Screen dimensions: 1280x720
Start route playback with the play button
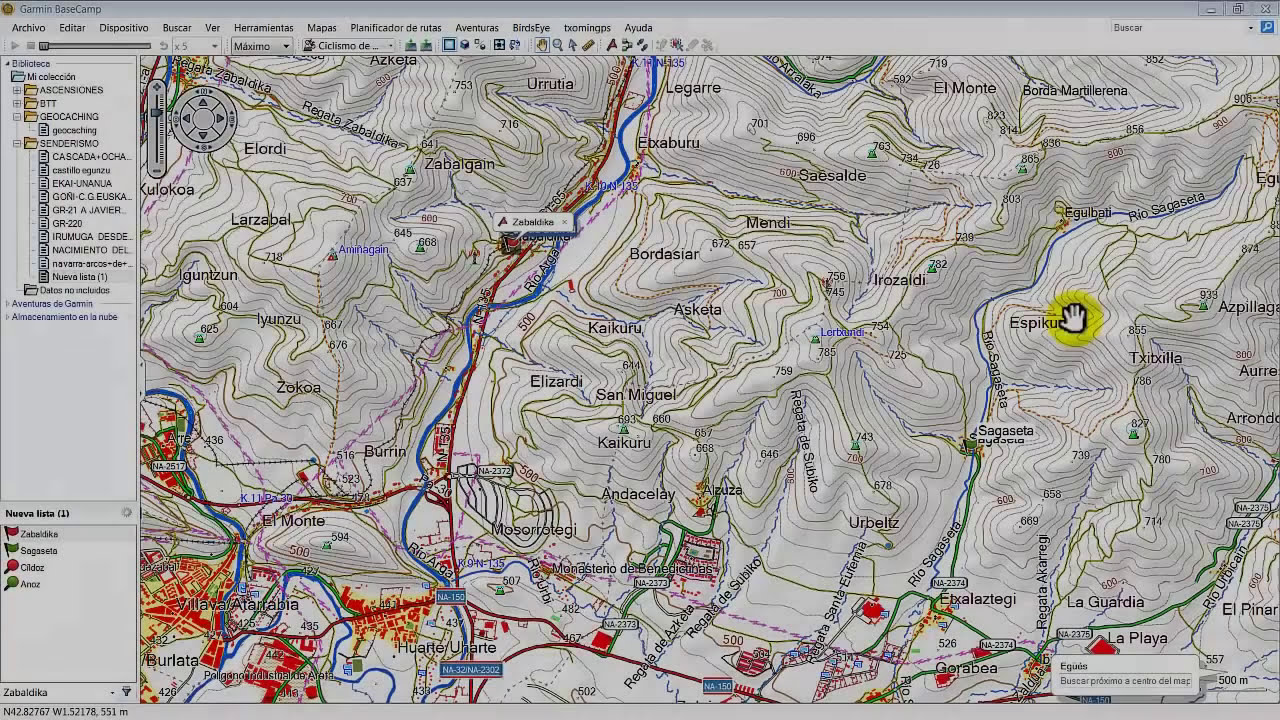pyautogui.click(x=15, y=46)
